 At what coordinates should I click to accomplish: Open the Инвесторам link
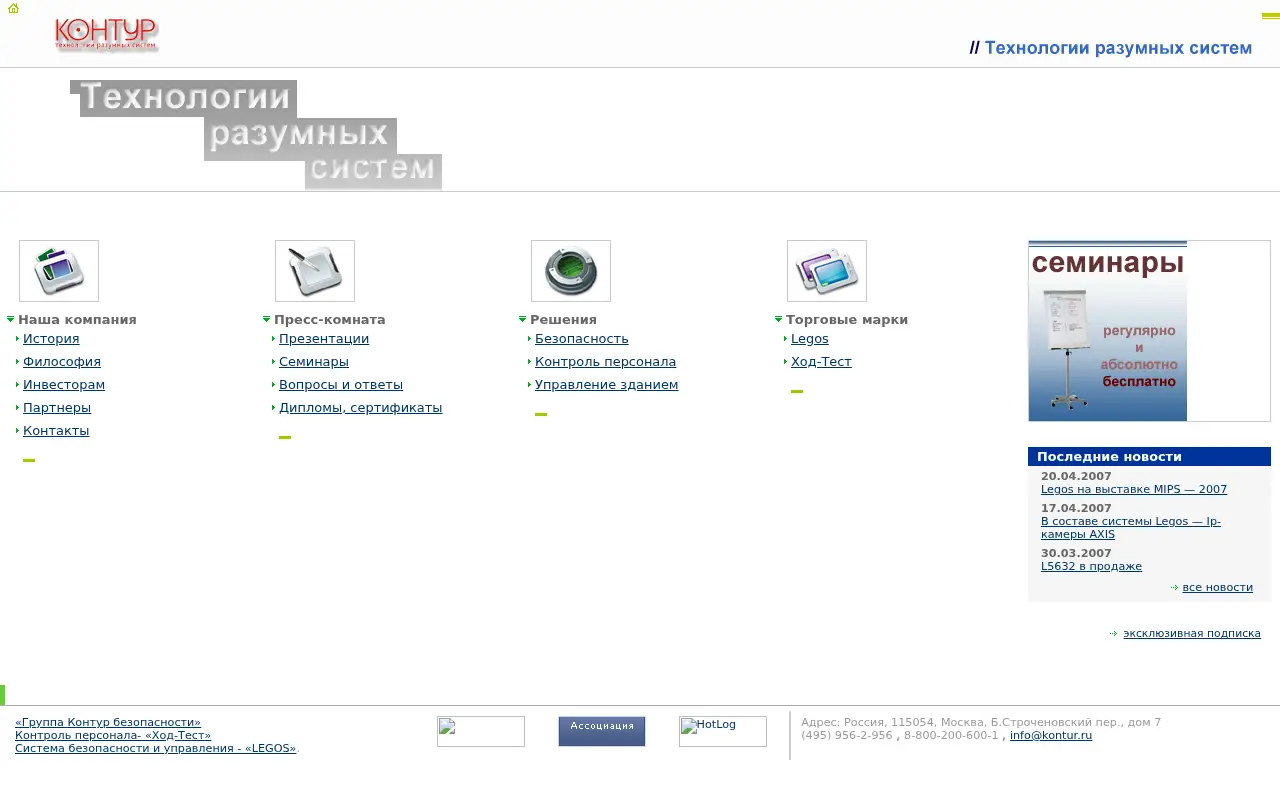point(64,385)
